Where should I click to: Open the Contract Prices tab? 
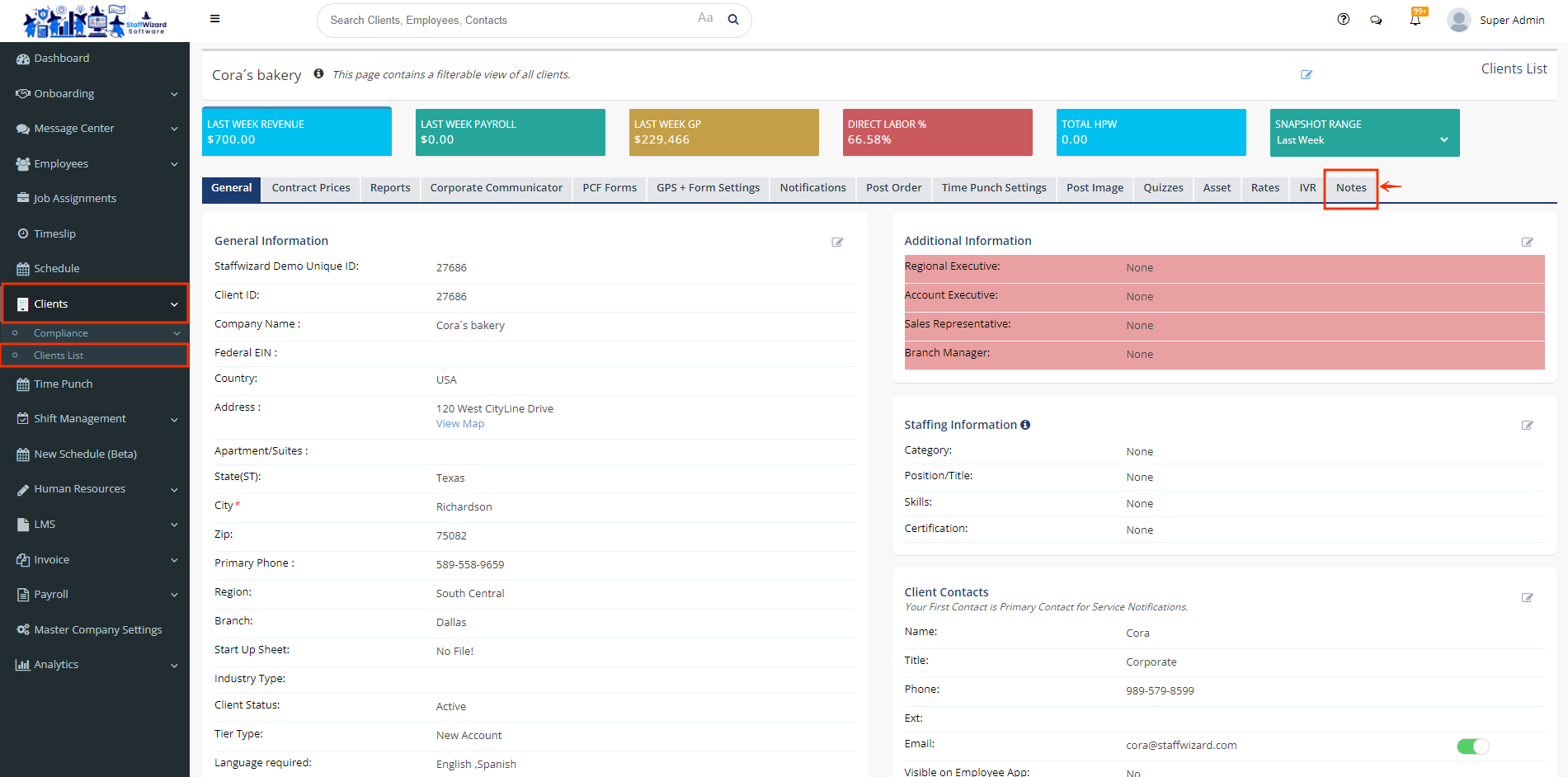coord(311,188)
